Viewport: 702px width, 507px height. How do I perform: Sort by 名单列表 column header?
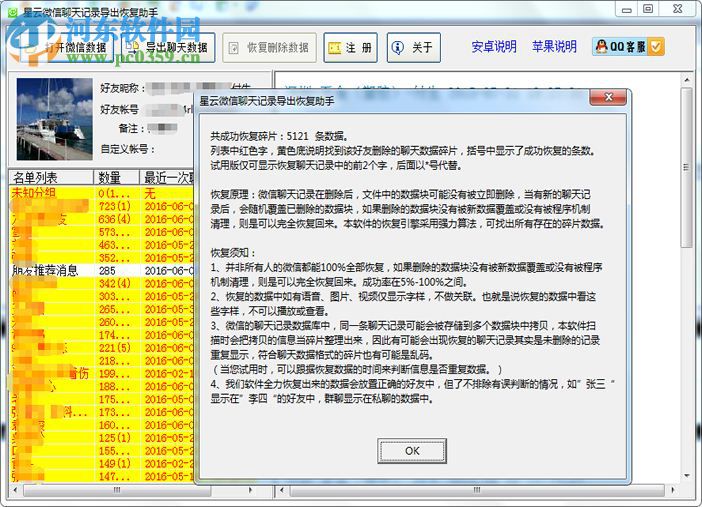coord(51,178)
